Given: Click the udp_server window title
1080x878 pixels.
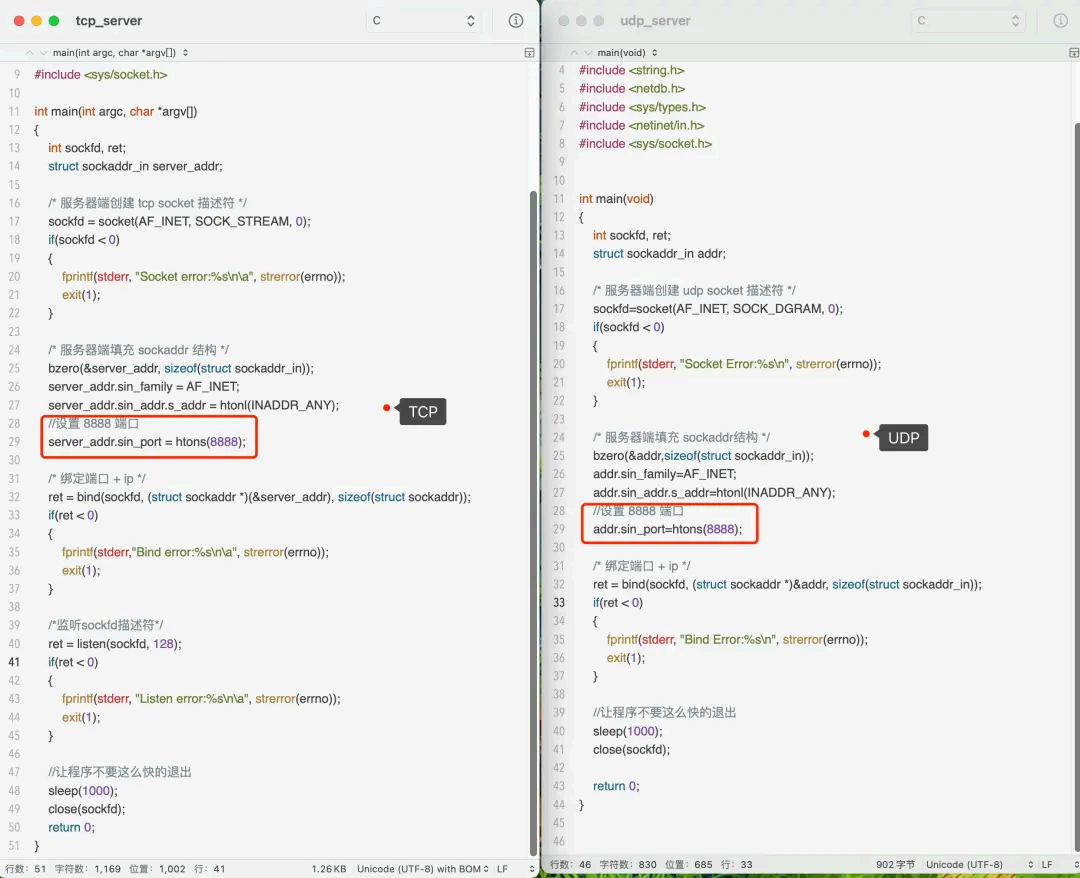Looking at the screenshot, I should pos(655,21).
